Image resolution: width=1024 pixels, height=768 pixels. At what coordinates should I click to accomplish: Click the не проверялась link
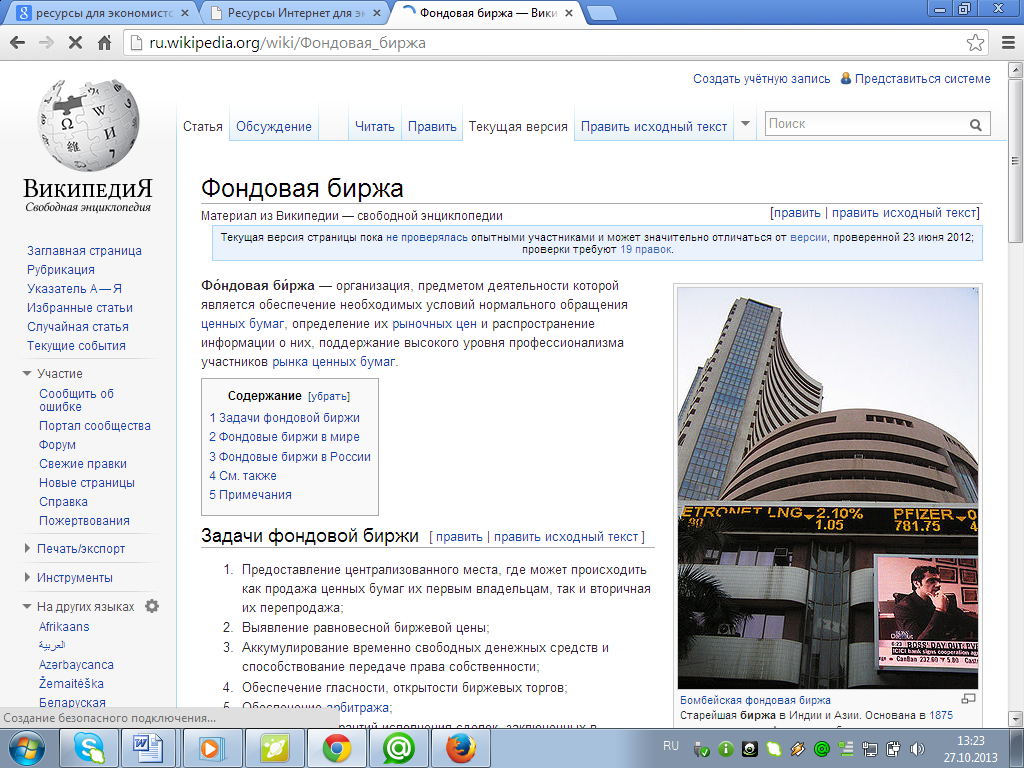coord(426,237)
